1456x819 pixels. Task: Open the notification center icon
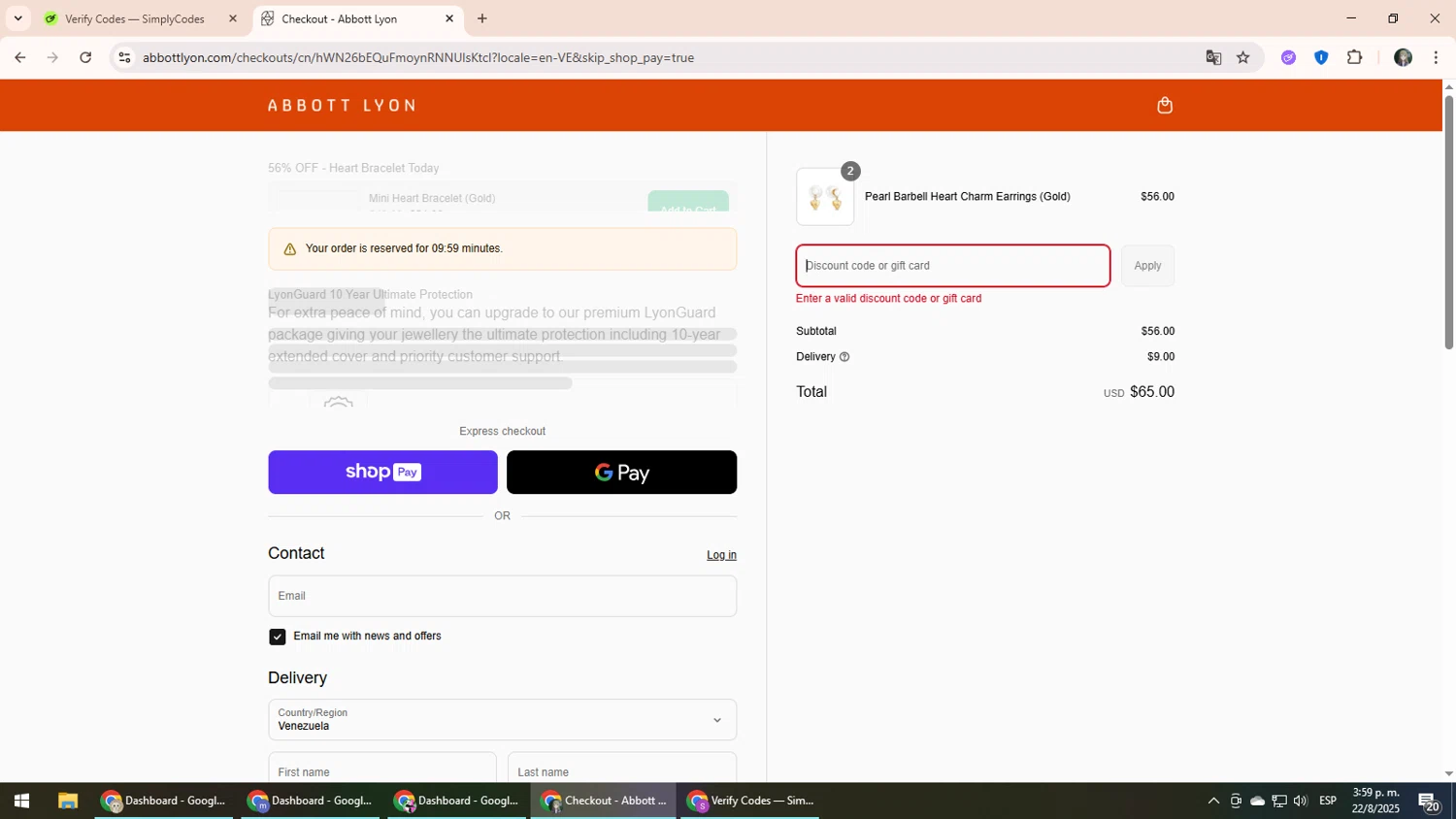(x=1429, y=802)
